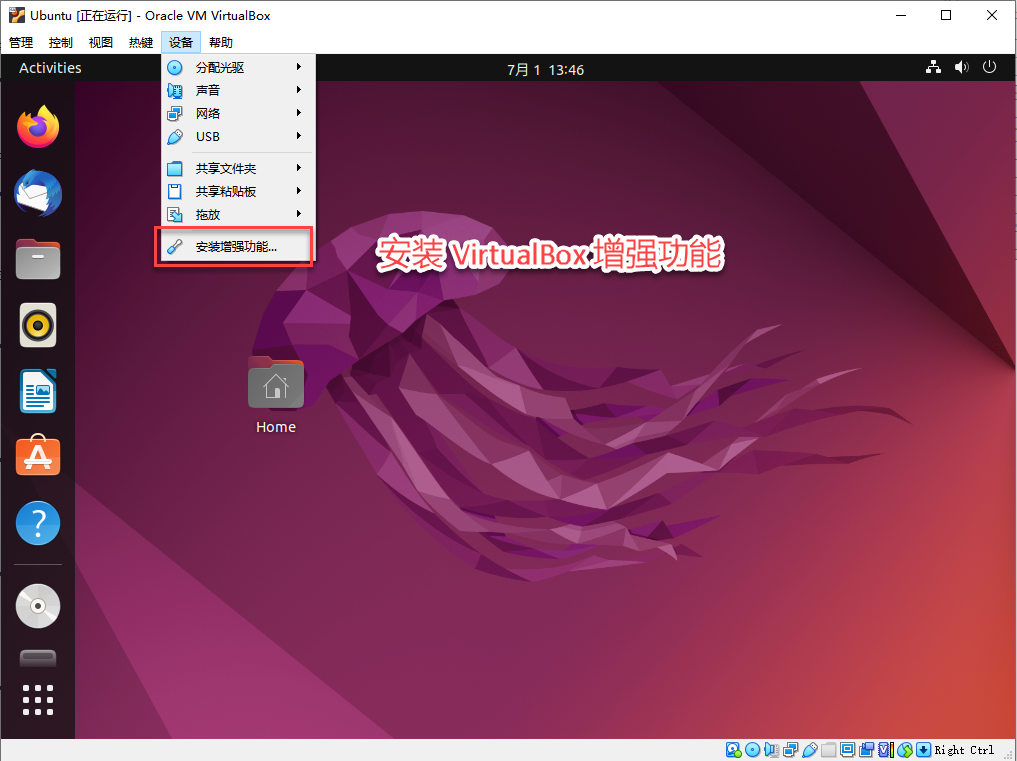Expand the USB submenu arrow

point(299,136)
